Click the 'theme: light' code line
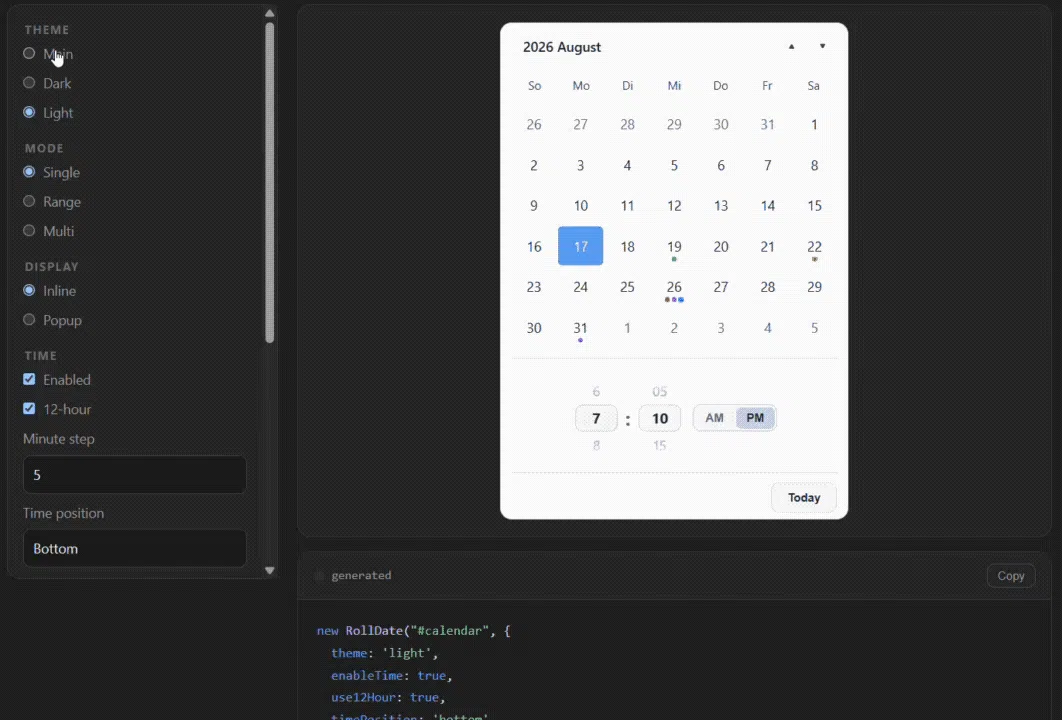The image size is (1062, 720). pos(384,653)
